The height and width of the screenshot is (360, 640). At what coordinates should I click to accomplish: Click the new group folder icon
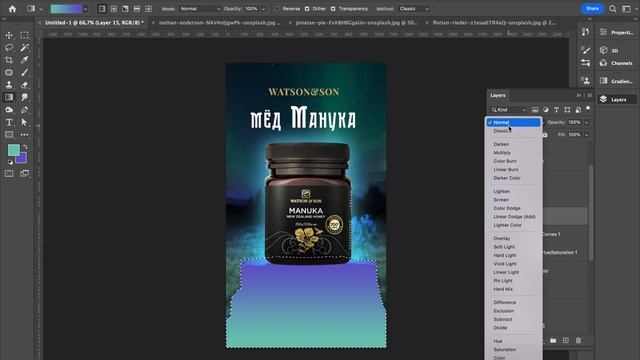553,340
